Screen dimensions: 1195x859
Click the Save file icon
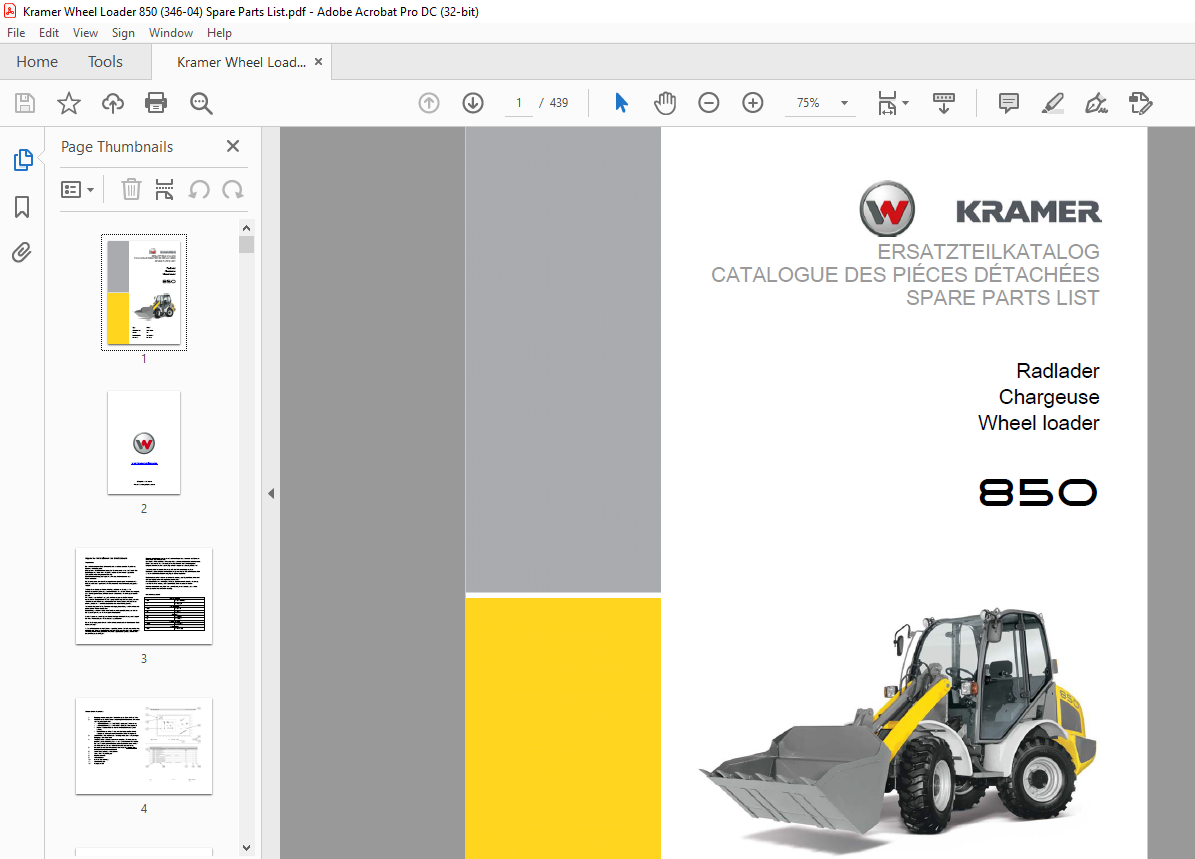click(25, 103)
